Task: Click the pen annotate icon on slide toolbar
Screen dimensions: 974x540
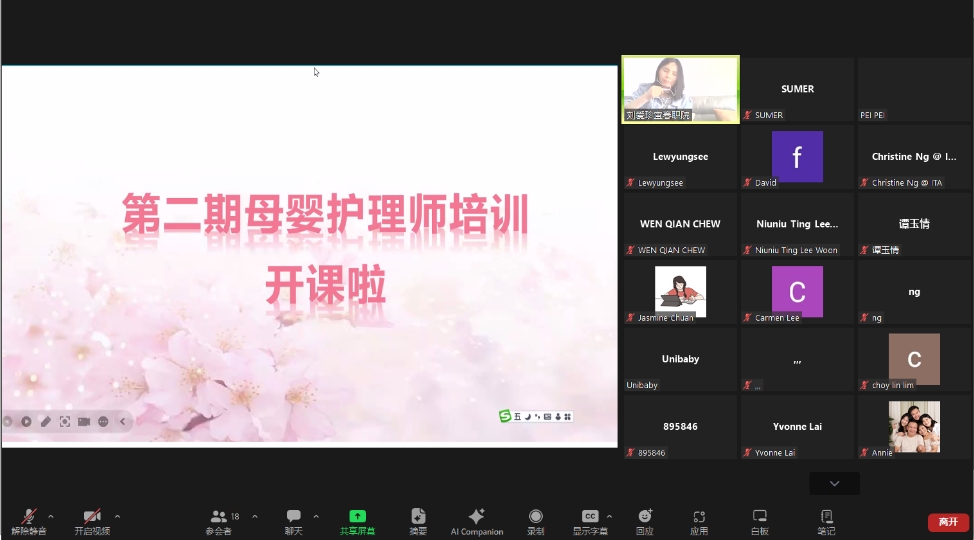Action: pos(46,422)
